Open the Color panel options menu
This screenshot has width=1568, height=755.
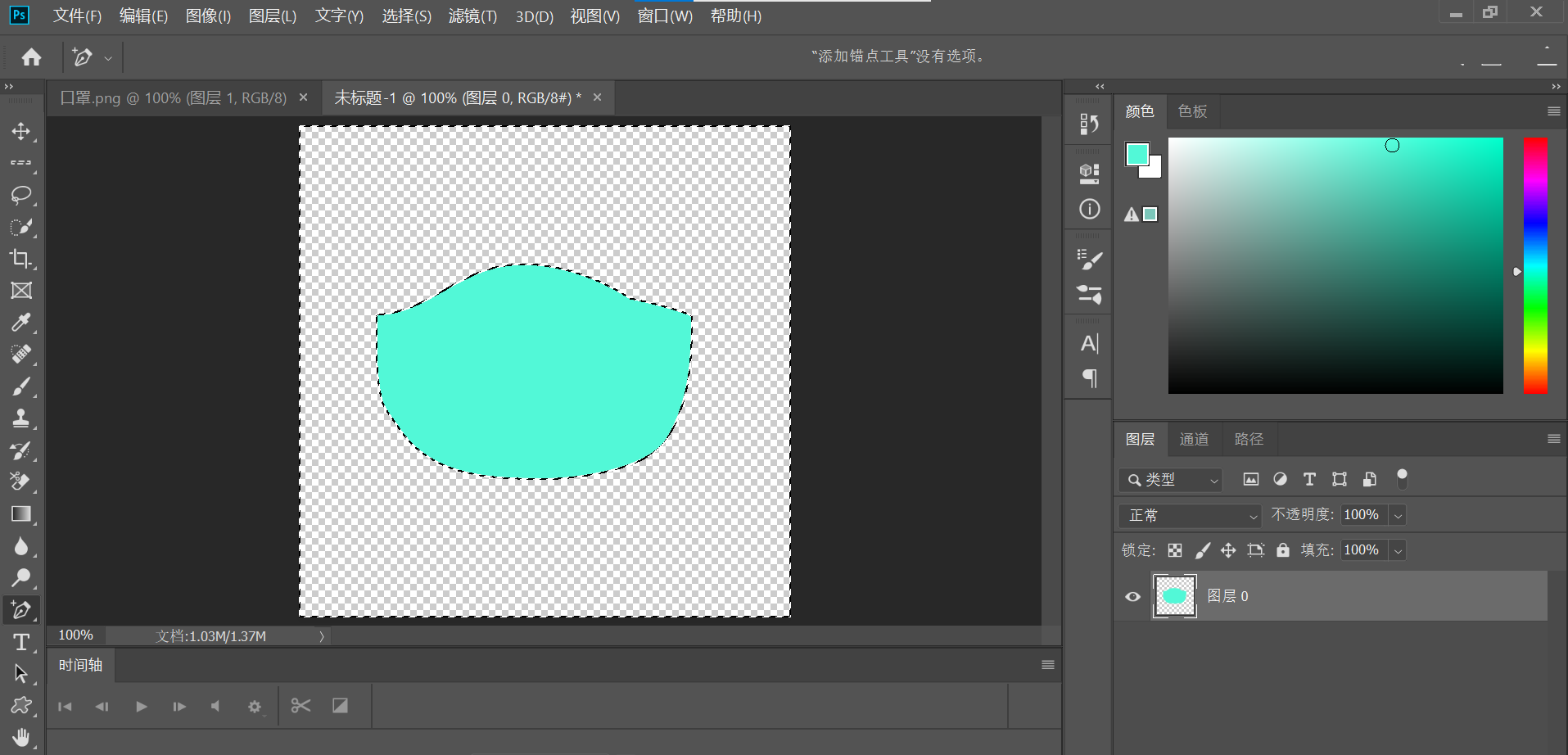coord(1553,111)
